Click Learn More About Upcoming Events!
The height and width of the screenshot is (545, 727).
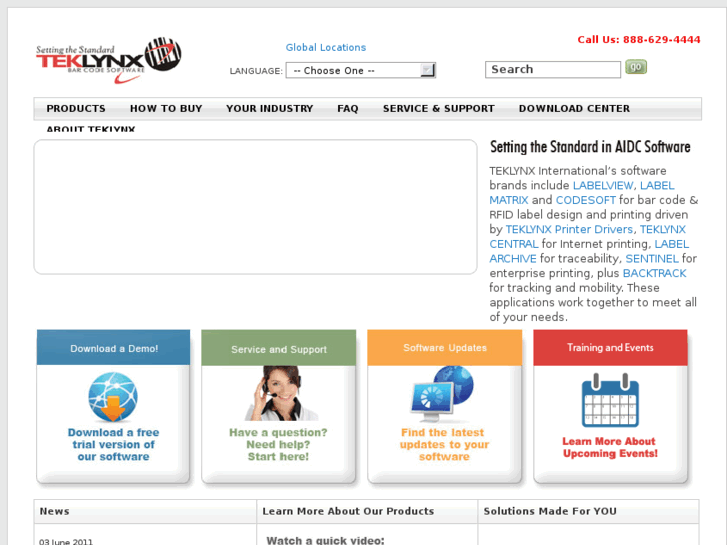click(x=610, y=447)
